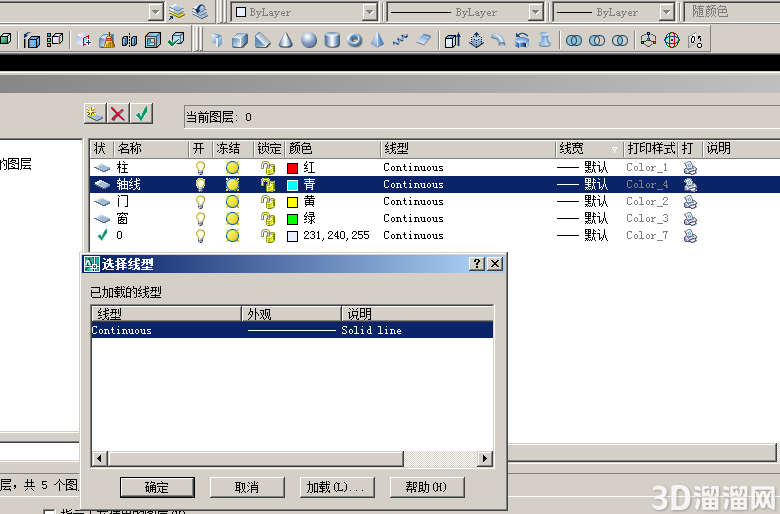780x514 pixels.
Task: Click the Helix tool icon
Action: click(x=400, y=40)
